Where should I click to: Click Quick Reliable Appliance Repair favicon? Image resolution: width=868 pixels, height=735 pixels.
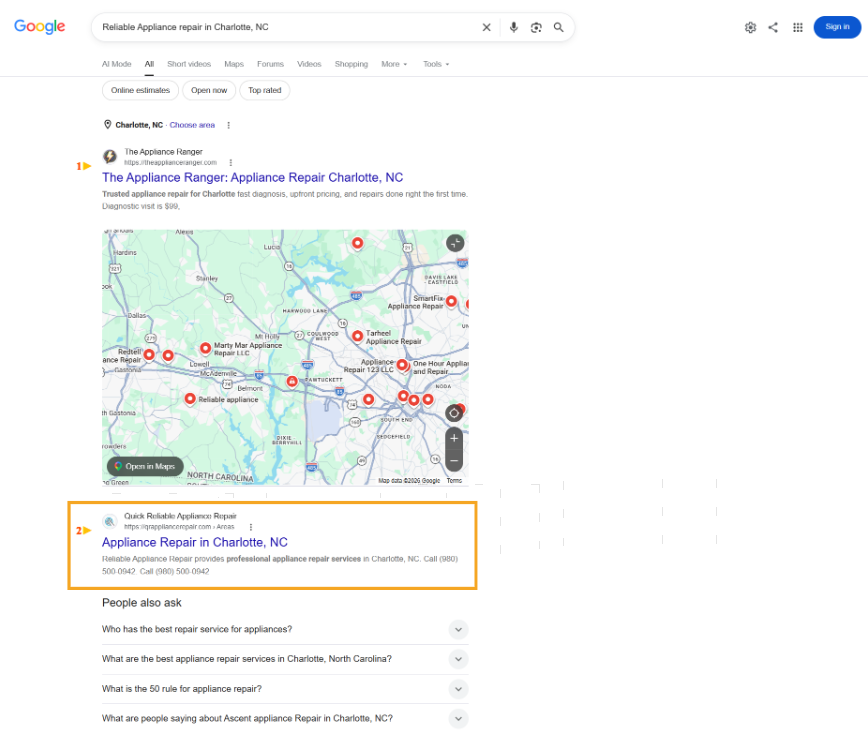pyautogui.click(x=110, y=521)
